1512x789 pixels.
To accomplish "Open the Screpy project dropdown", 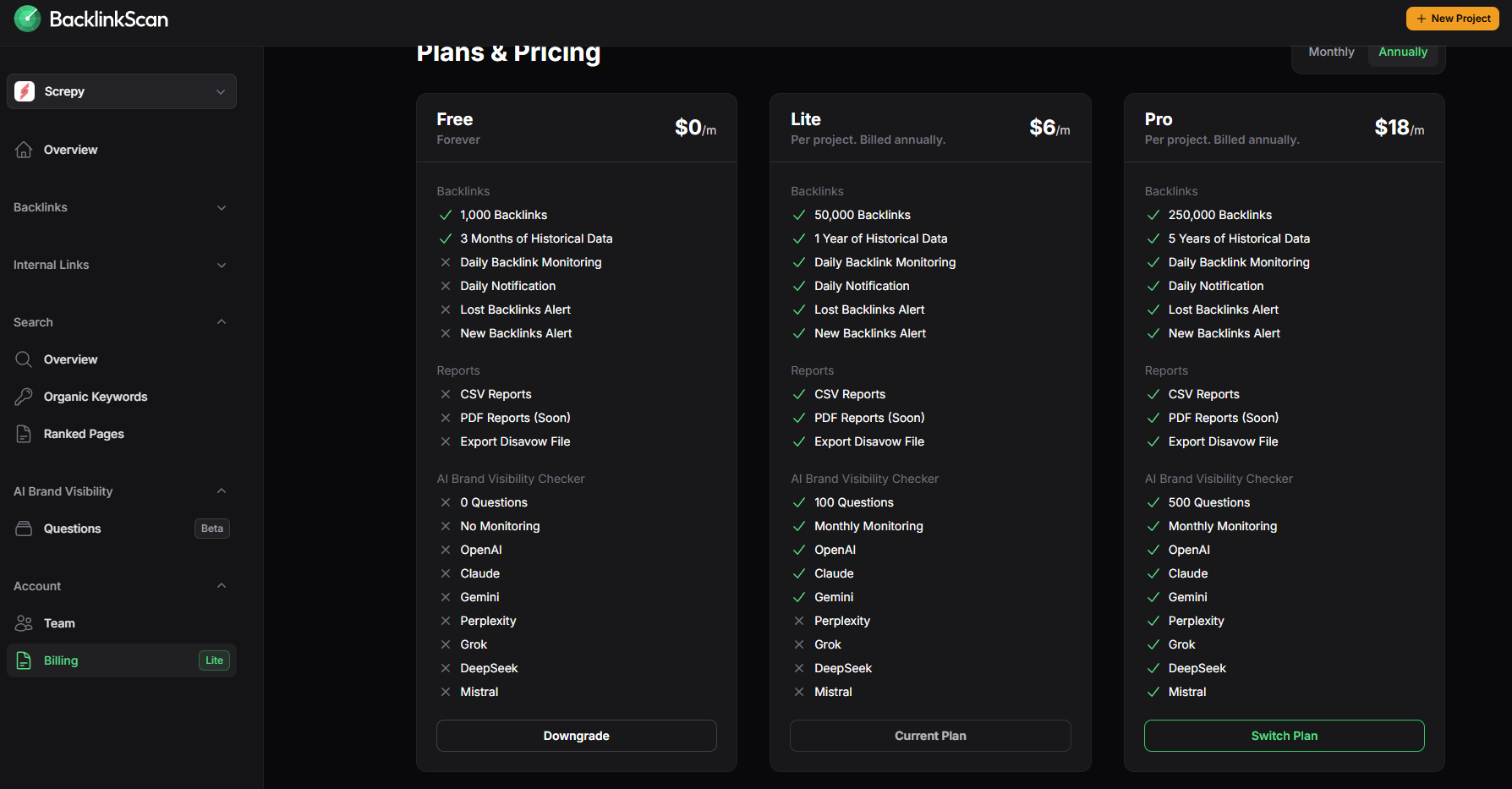I will click(122, 91).
